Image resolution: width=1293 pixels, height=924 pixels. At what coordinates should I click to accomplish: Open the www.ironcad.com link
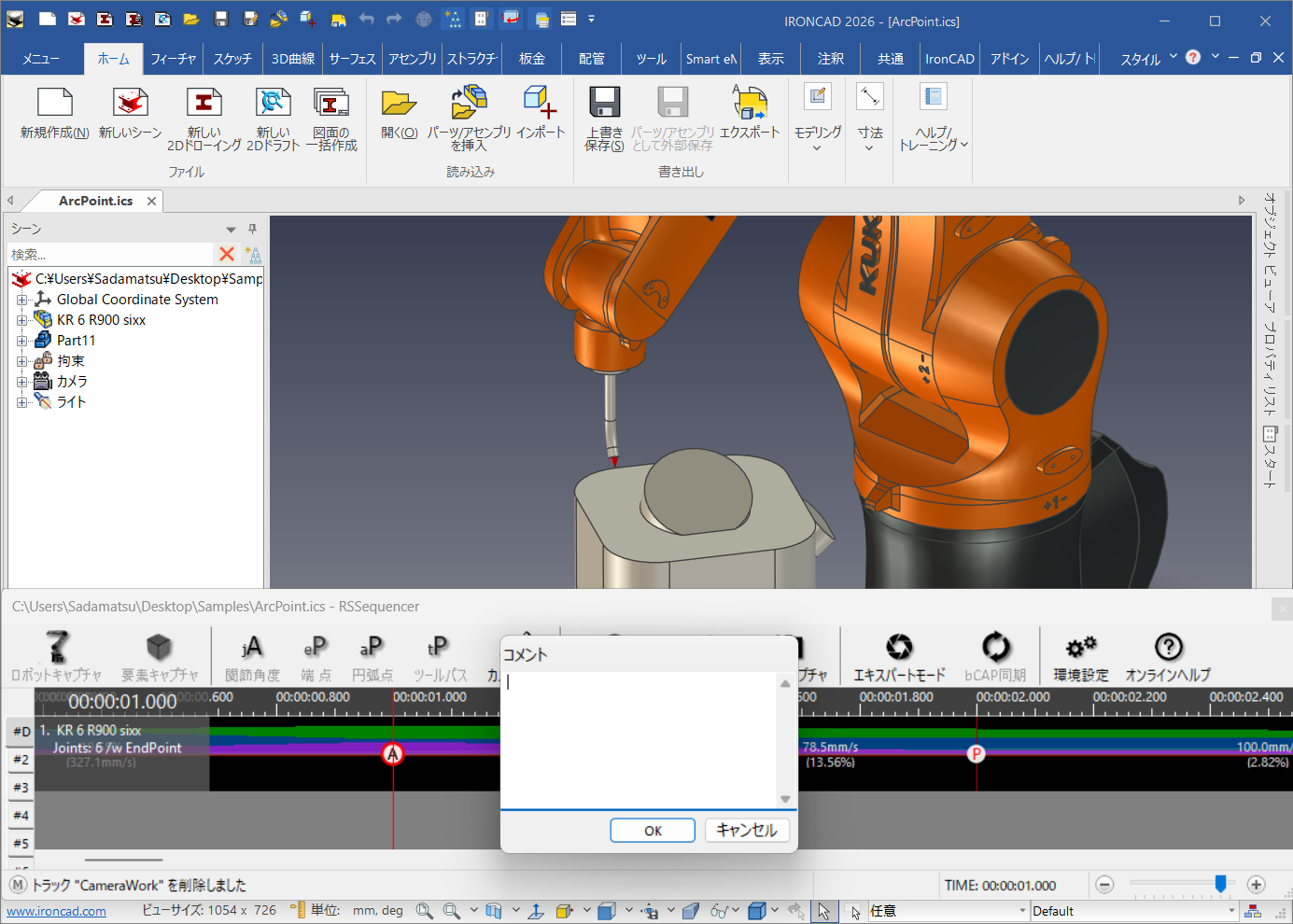(57, 911)
